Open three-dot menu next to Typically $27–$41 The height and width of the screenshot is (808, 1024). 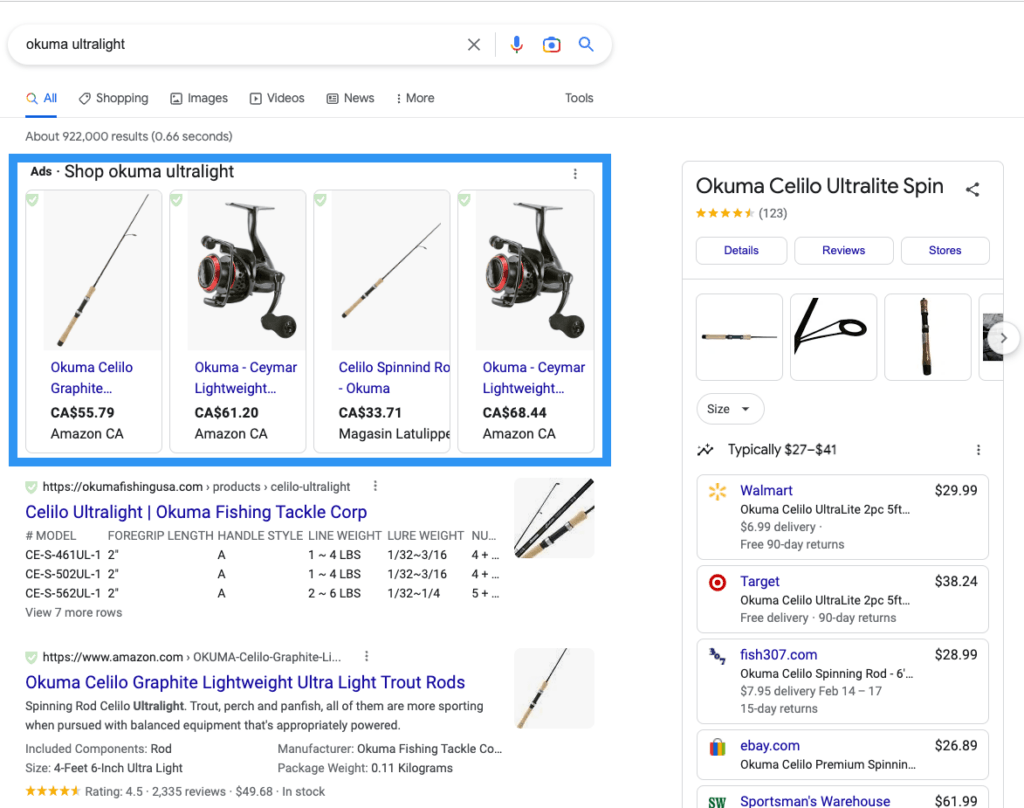click(x=978, y=449)
